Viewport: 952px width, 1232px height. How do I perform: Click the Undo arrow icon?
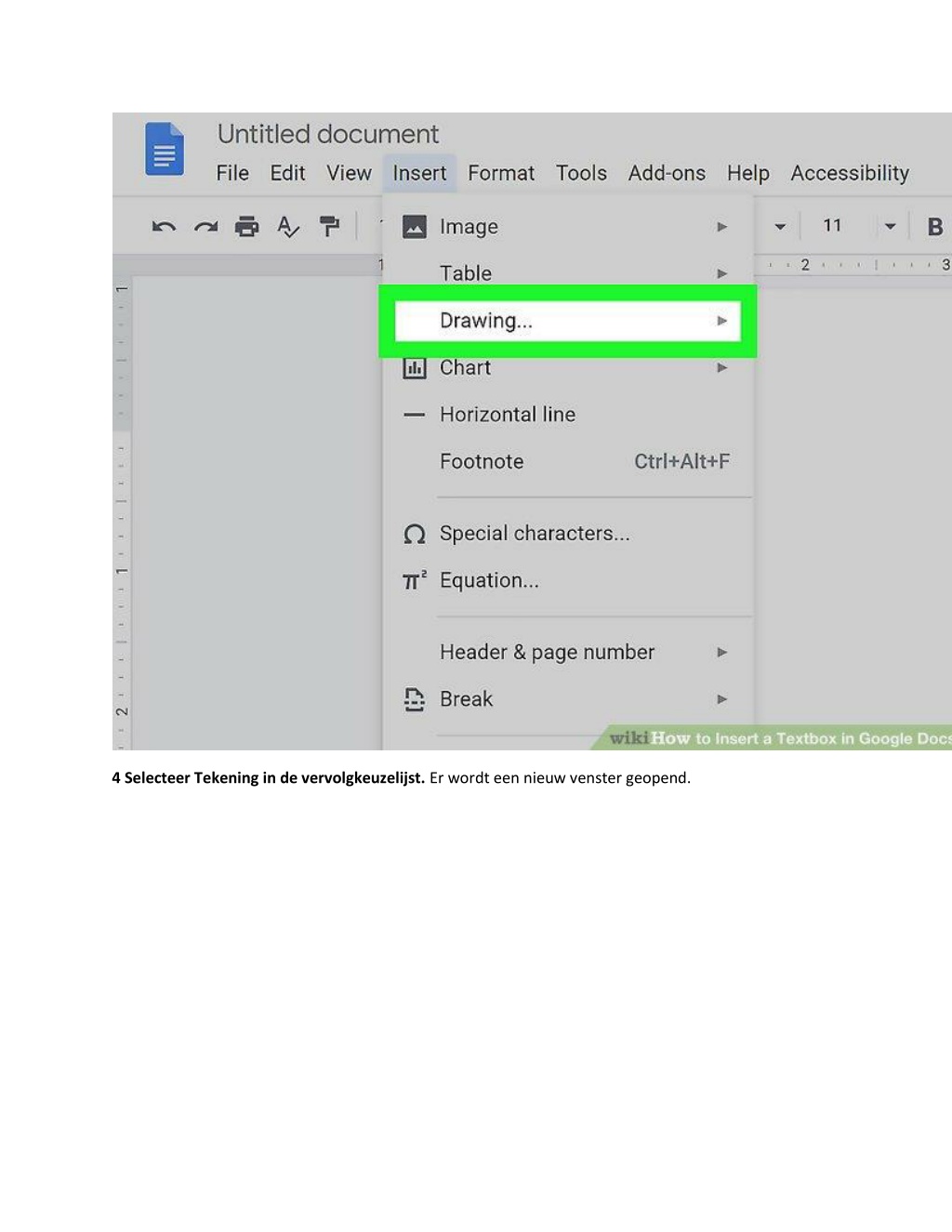[164, 226]
